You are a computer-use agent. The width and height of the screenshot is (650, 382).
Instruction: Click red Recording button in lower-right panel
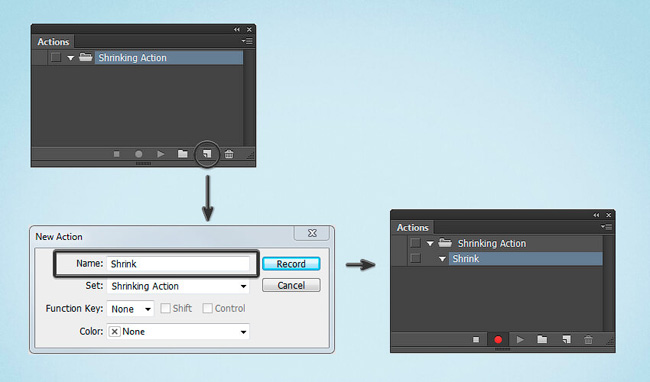498,340
